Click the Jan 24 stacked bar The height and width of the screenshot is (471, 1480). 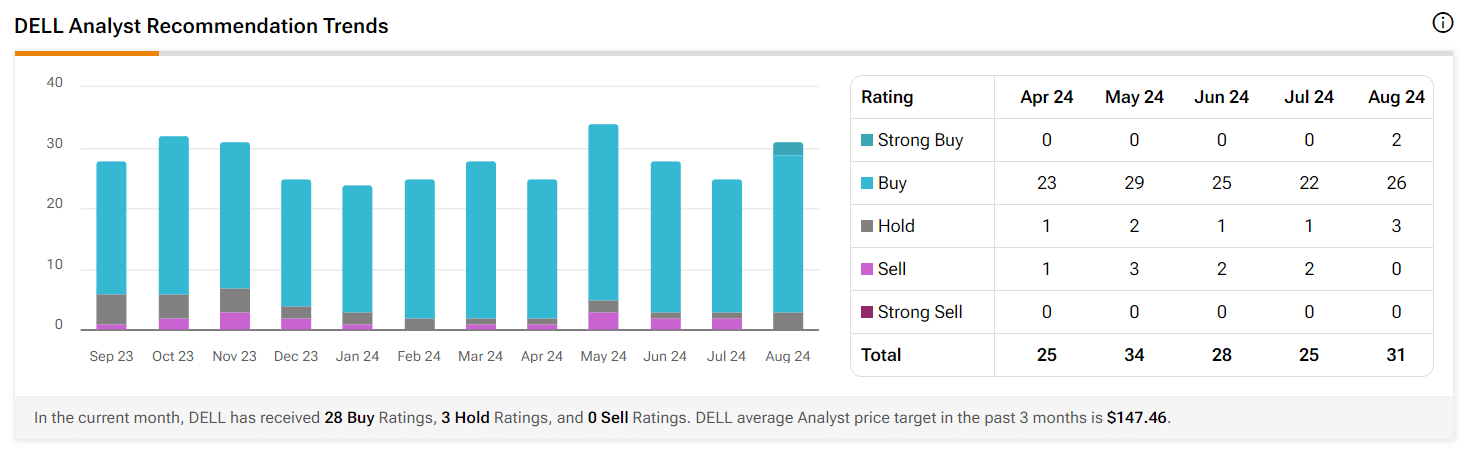click(x=358, y=258)
